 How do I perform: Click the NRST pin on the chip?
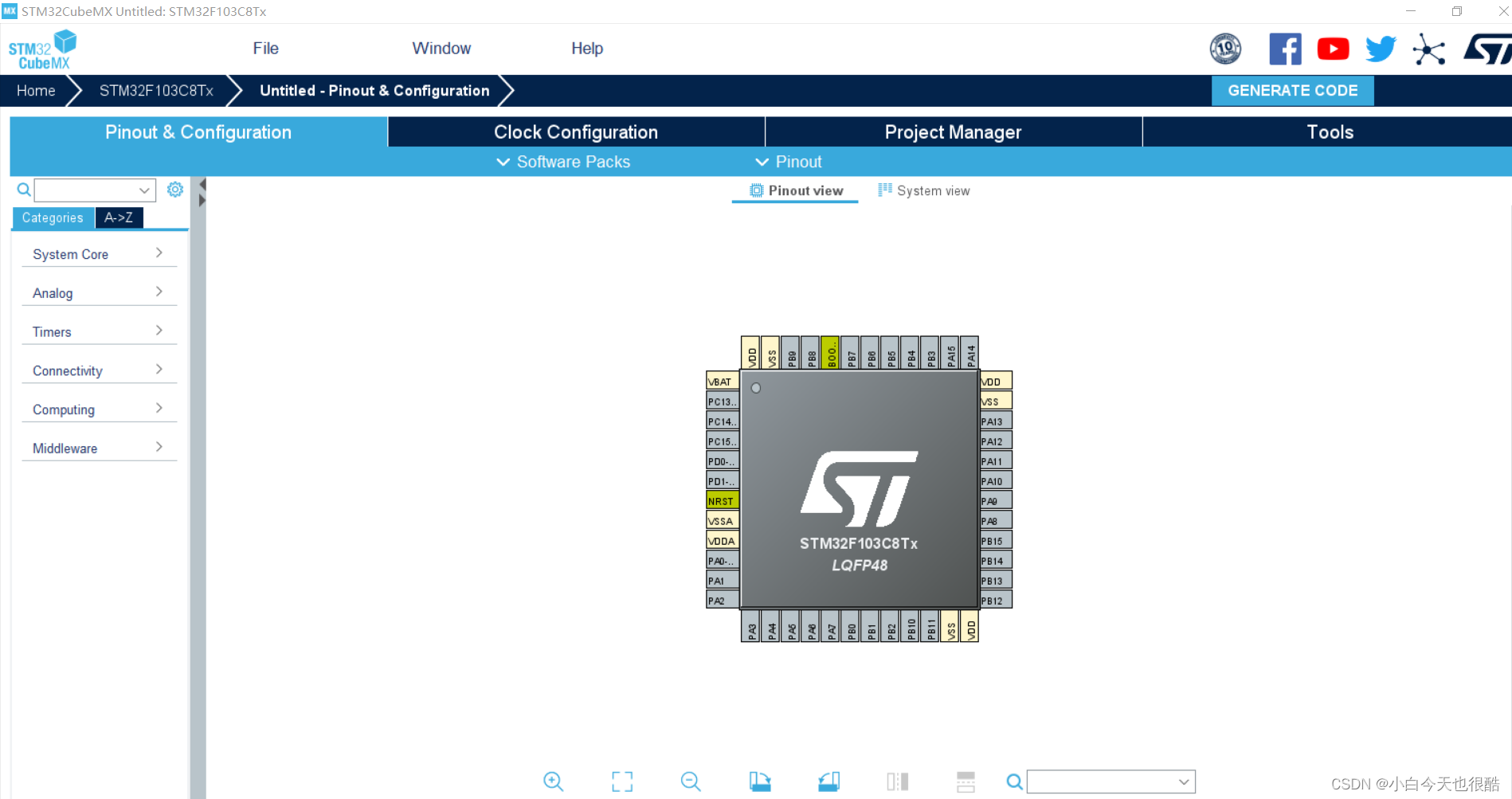click(x=721, y=500)
